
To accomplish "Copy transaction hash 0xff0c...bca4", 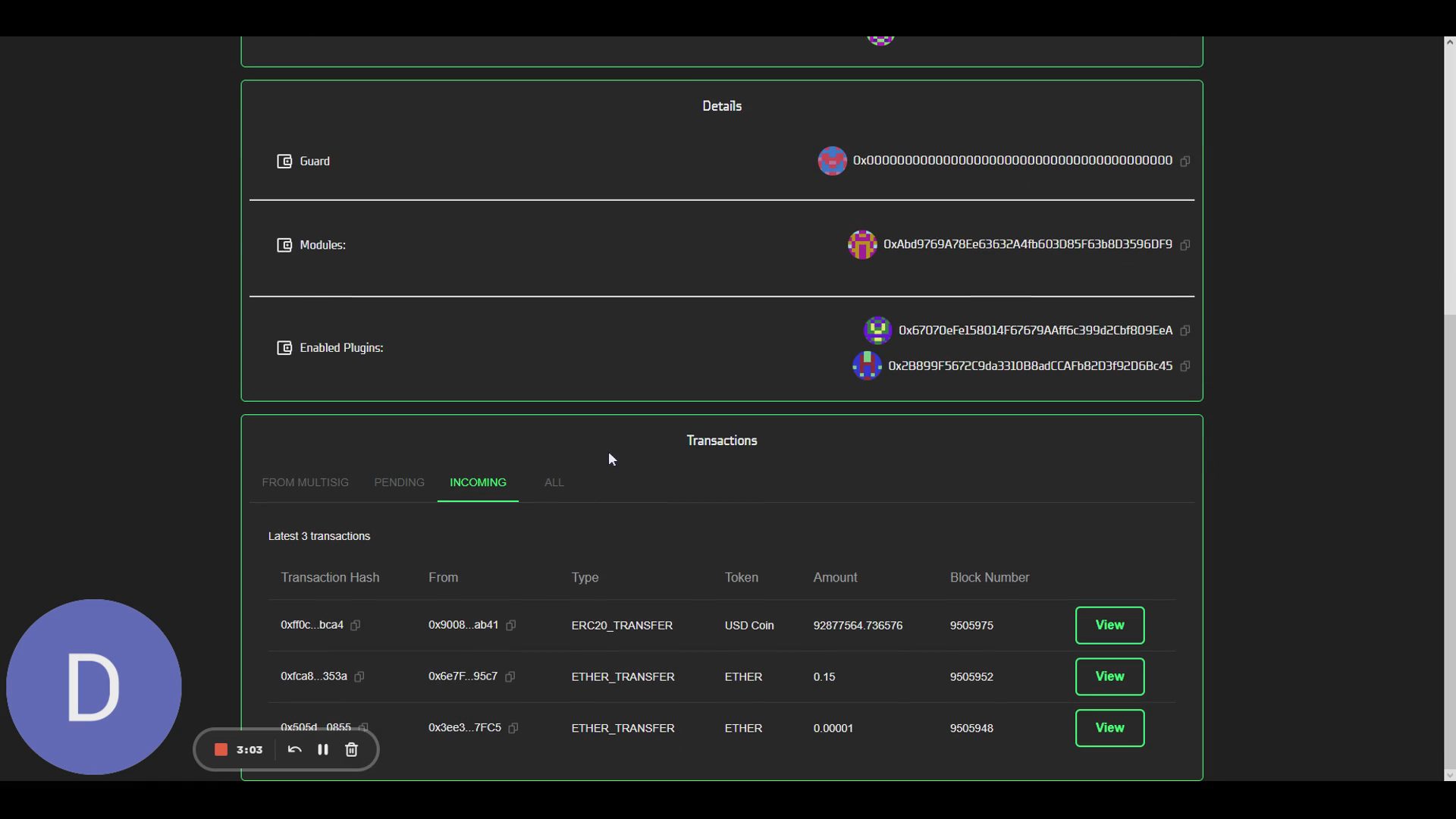I will pyautogui.click(x=356, y=626).
